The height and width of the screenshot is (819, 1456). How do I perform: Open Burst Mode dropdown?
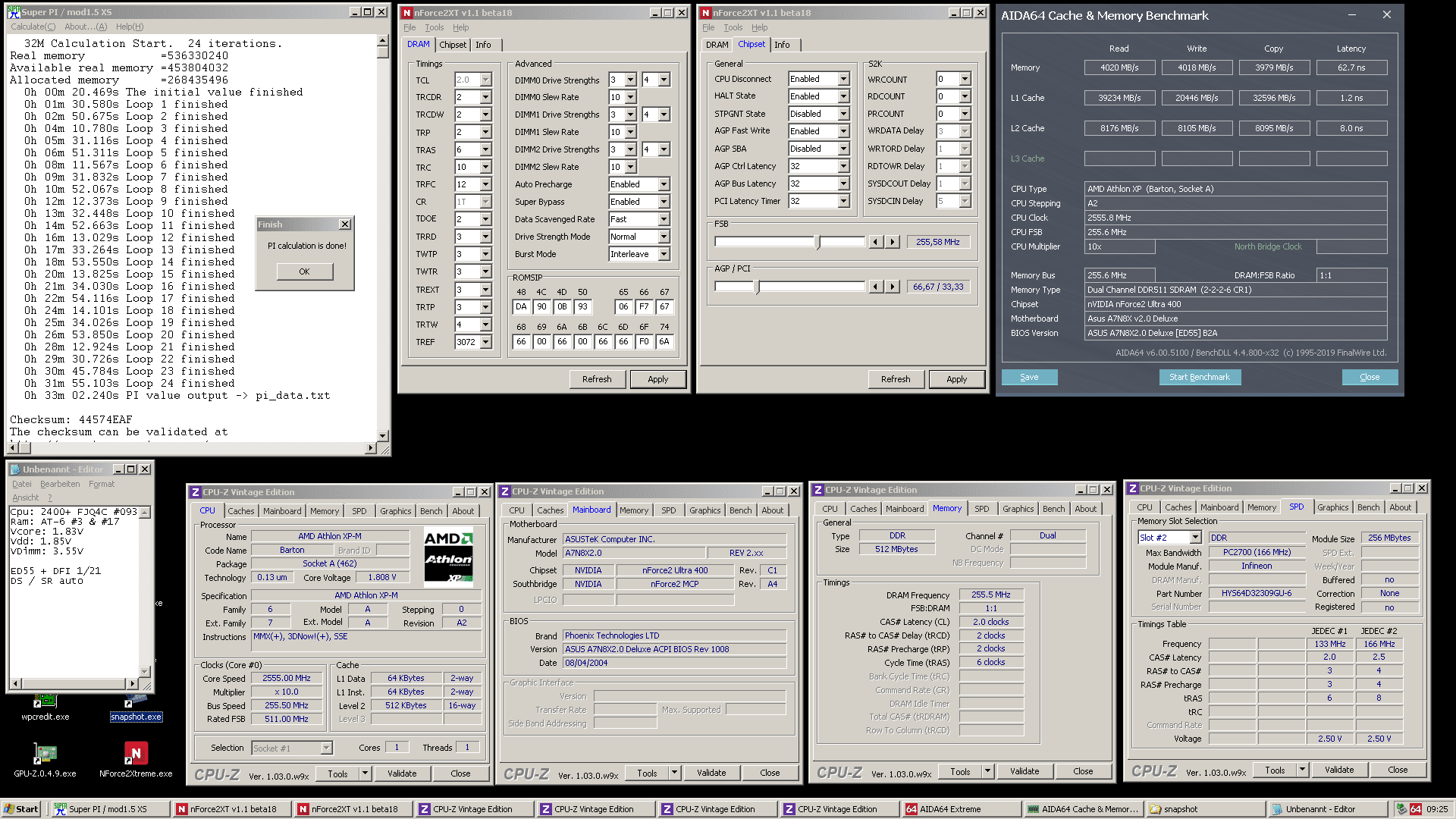click(x=664, y=254)
